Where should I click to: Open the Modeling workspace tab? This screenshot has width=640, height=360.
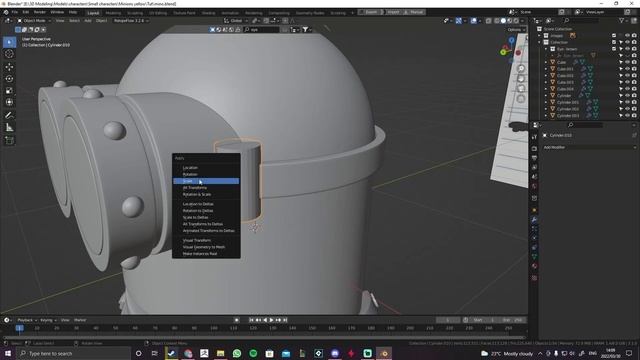[113, 13]
